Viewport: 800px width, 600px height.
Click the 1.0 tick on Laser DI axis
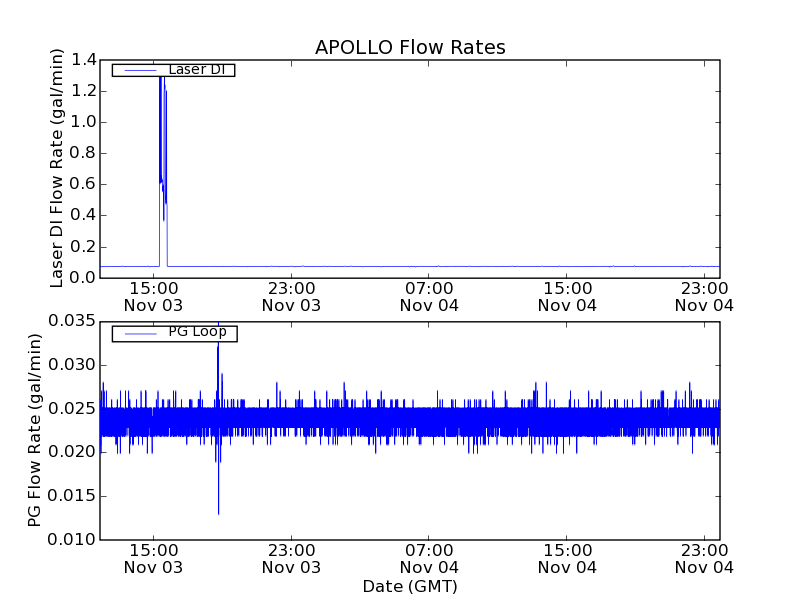pyautogui.click(x=83, y=122)
